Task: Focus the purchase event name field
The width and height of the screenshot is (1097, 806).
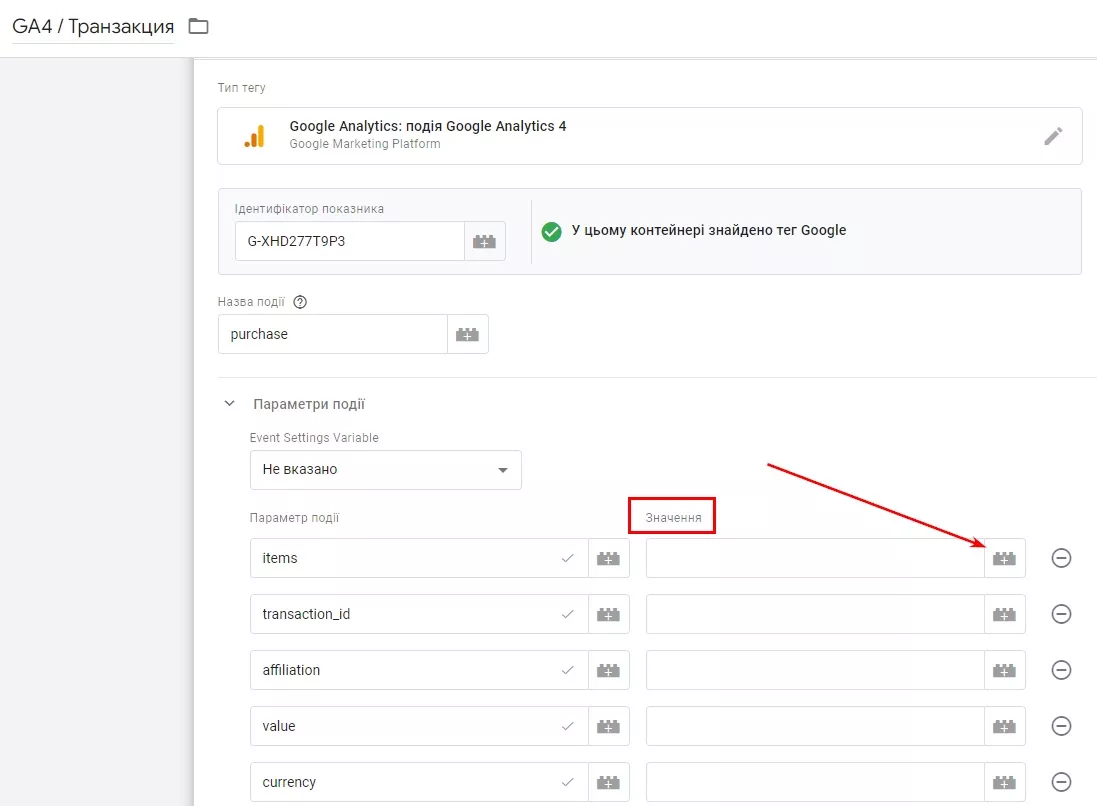Action: [333, 334]
